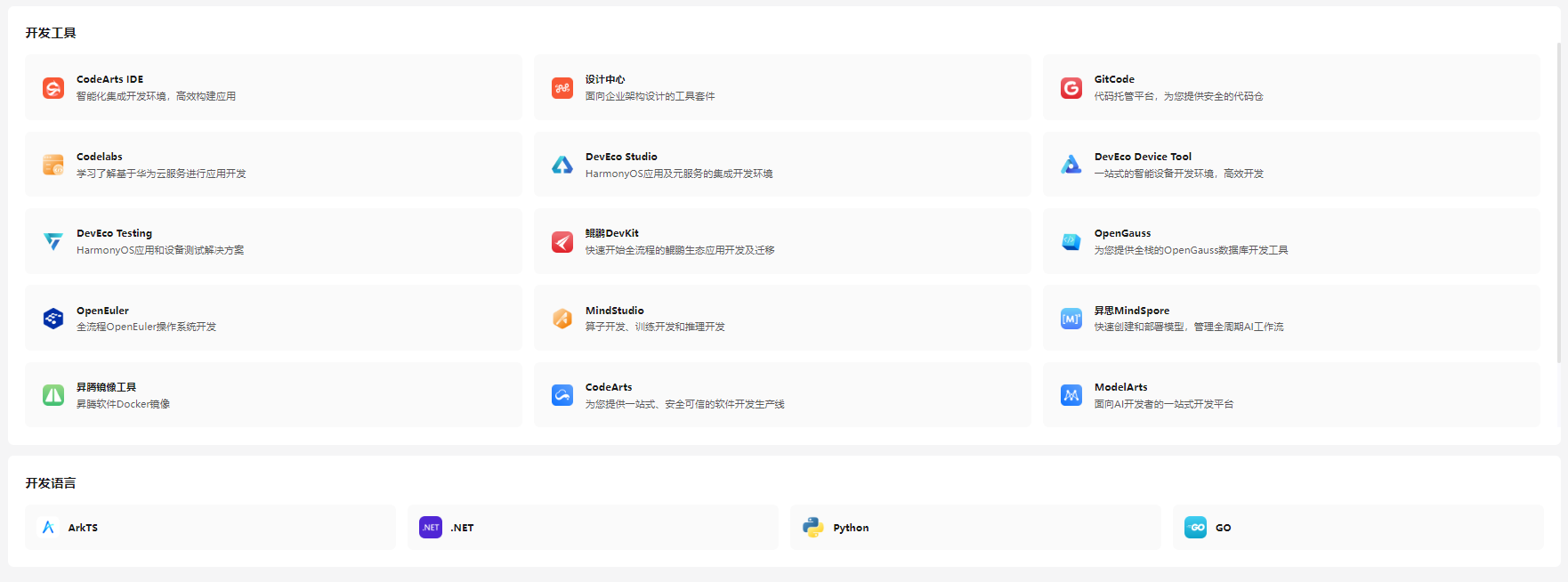
Task: Click the Python logo icon
Action: [x=812, y=528]
